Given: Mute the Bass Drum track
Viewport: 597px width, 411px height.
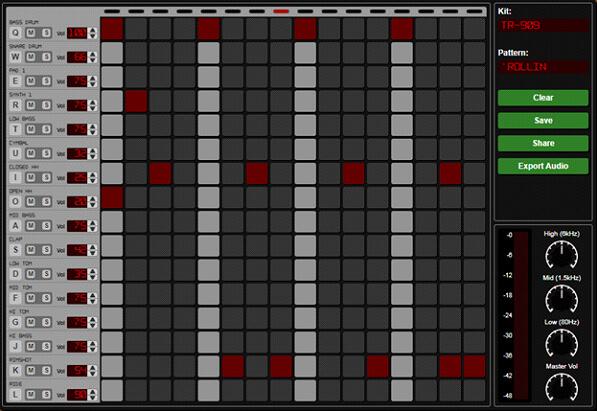Looking at the screenshot, I should click(x=31, y=33).
